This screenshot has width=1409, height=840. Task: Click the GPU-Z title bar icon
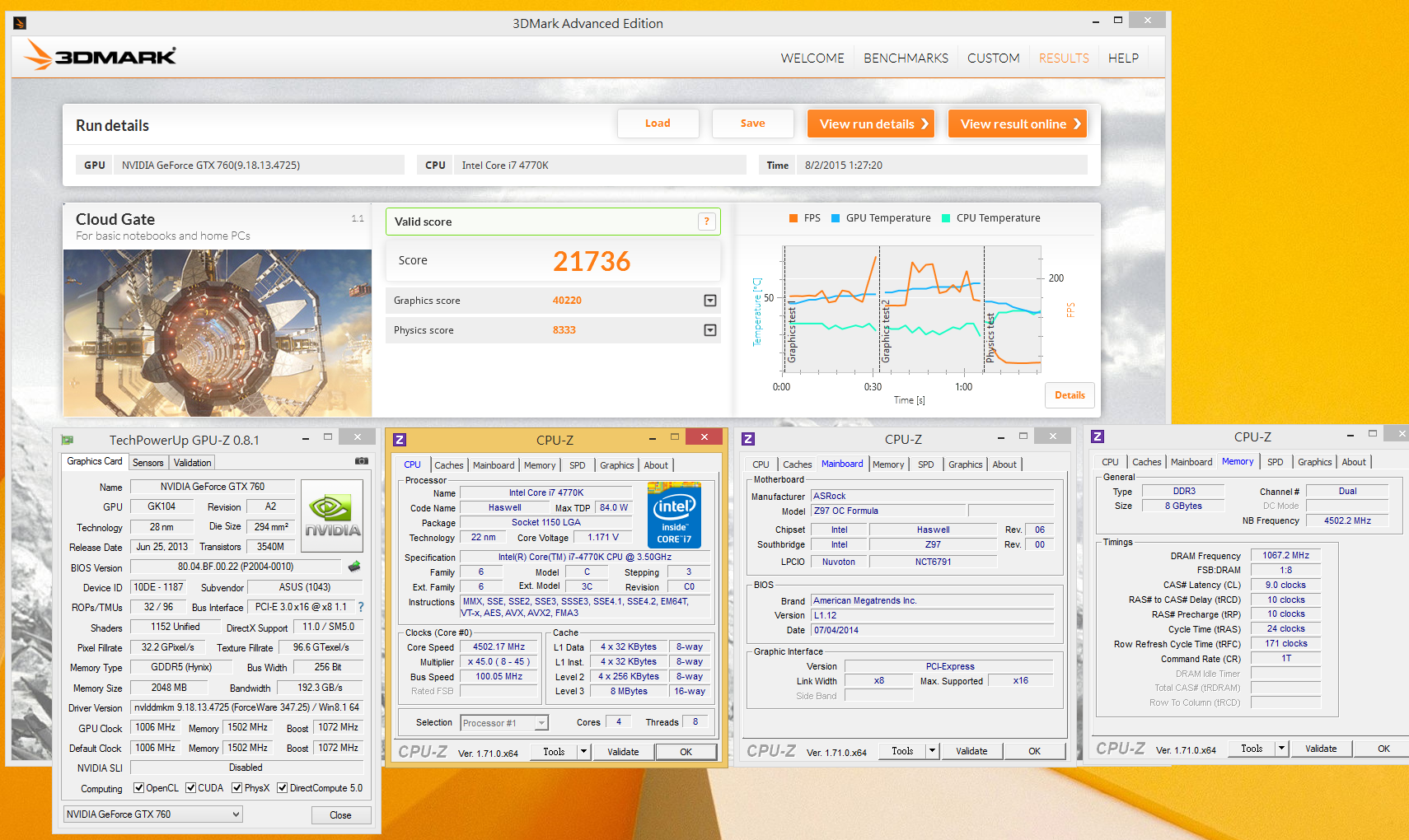click(68, 440)
